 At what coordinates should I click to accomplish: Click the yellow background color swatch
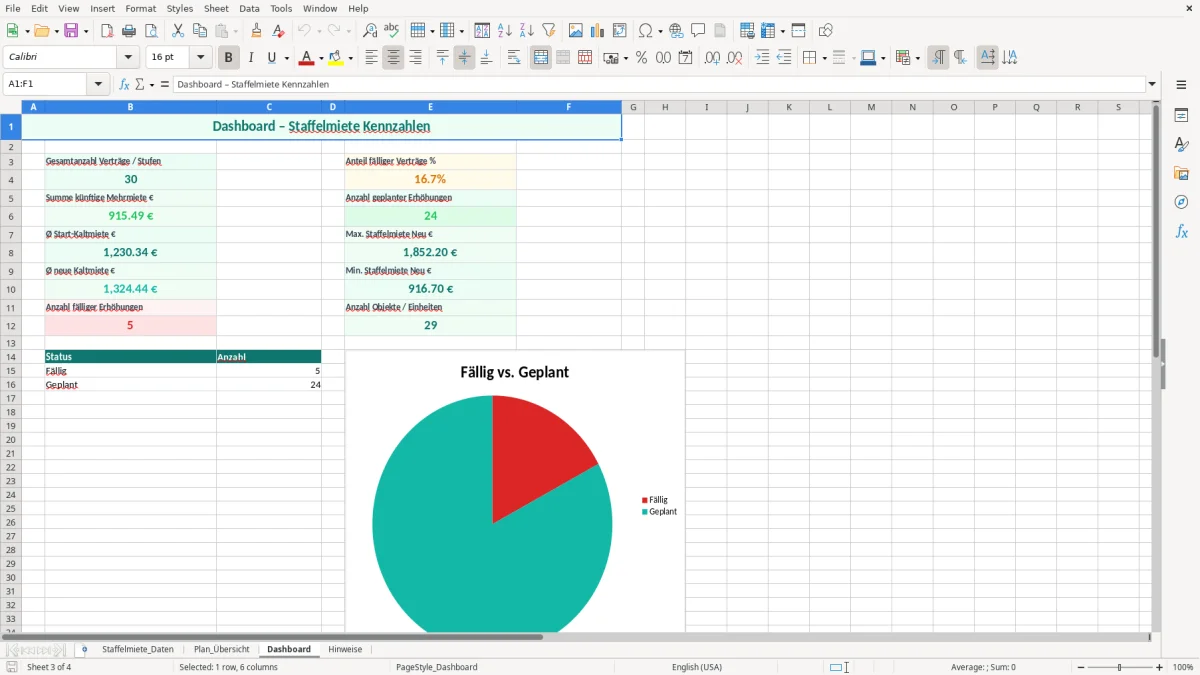(x=336, y=58)
